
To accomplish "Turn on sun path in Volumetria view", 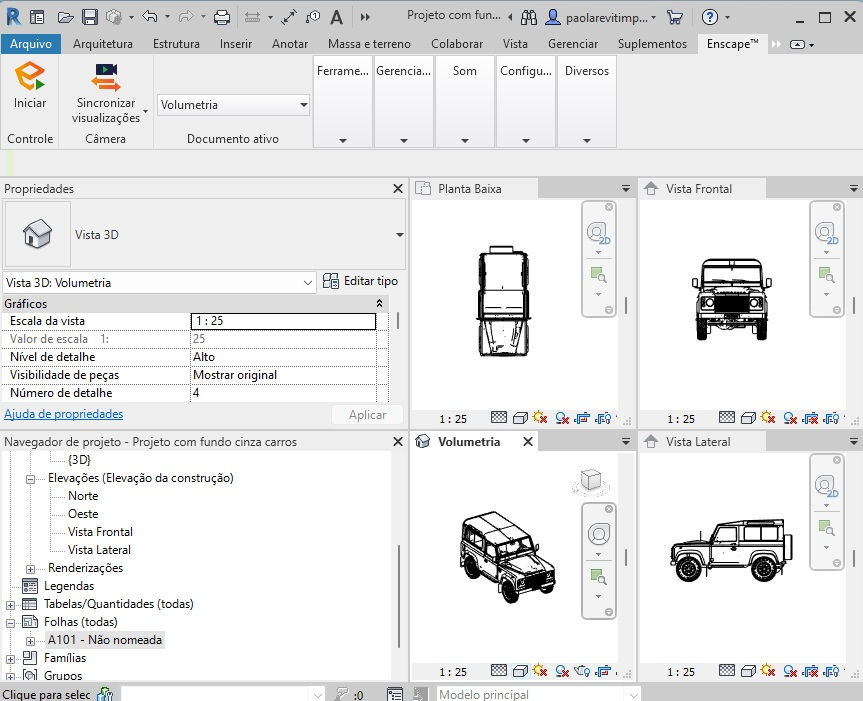I will [x=540, y=671].
